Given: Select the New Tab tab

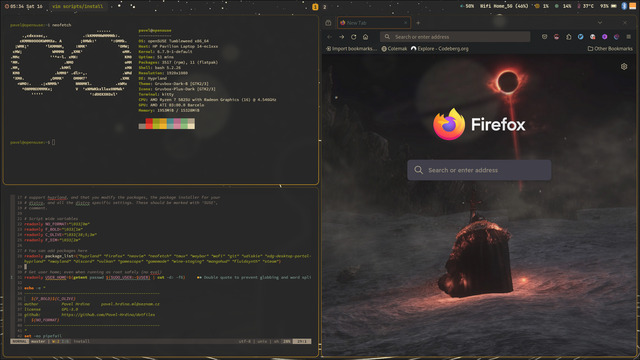Looking at the screenshot, I should pos(373,23).
